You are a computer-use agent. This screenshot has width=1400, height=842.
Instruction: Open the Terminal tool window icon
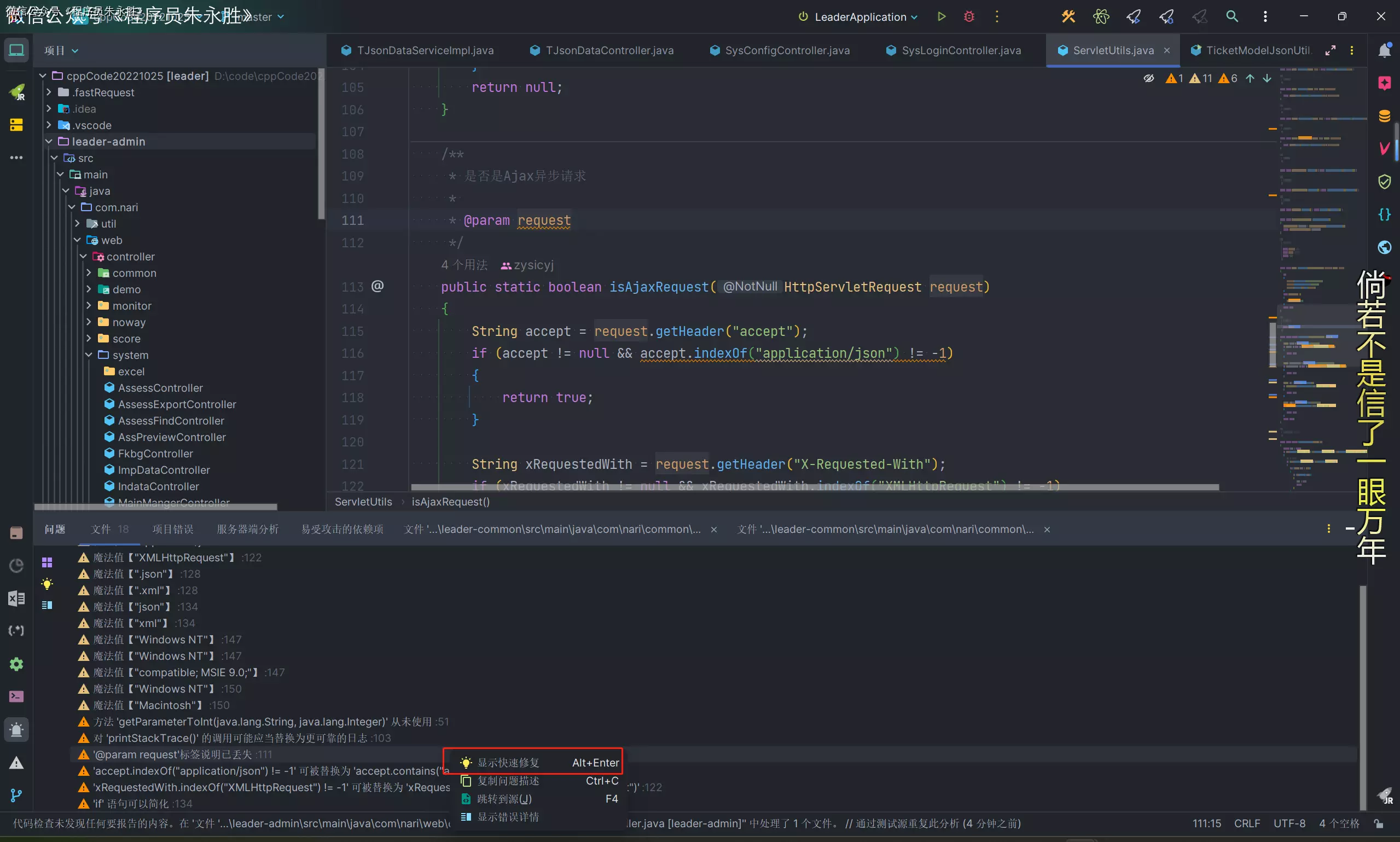16,696
